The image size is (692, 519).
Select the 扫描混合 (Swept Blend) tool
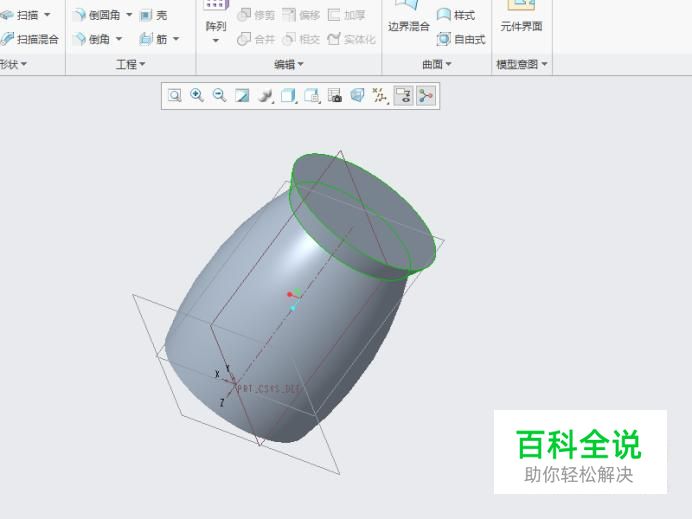point(29,39)
